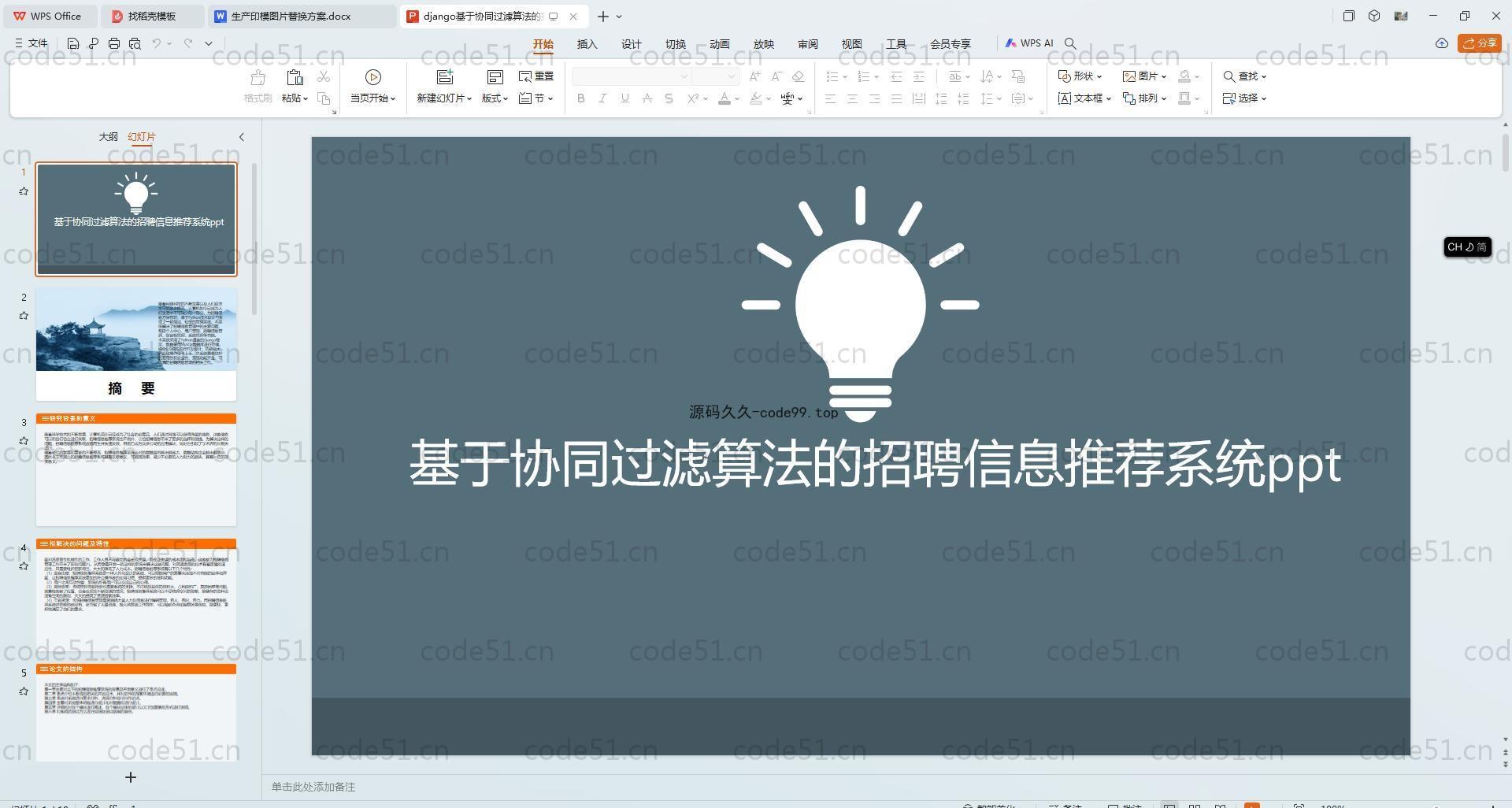The image size is (1512, 808).
Task: Expand the Section (节) dropdown
Action: pos(536,98)
